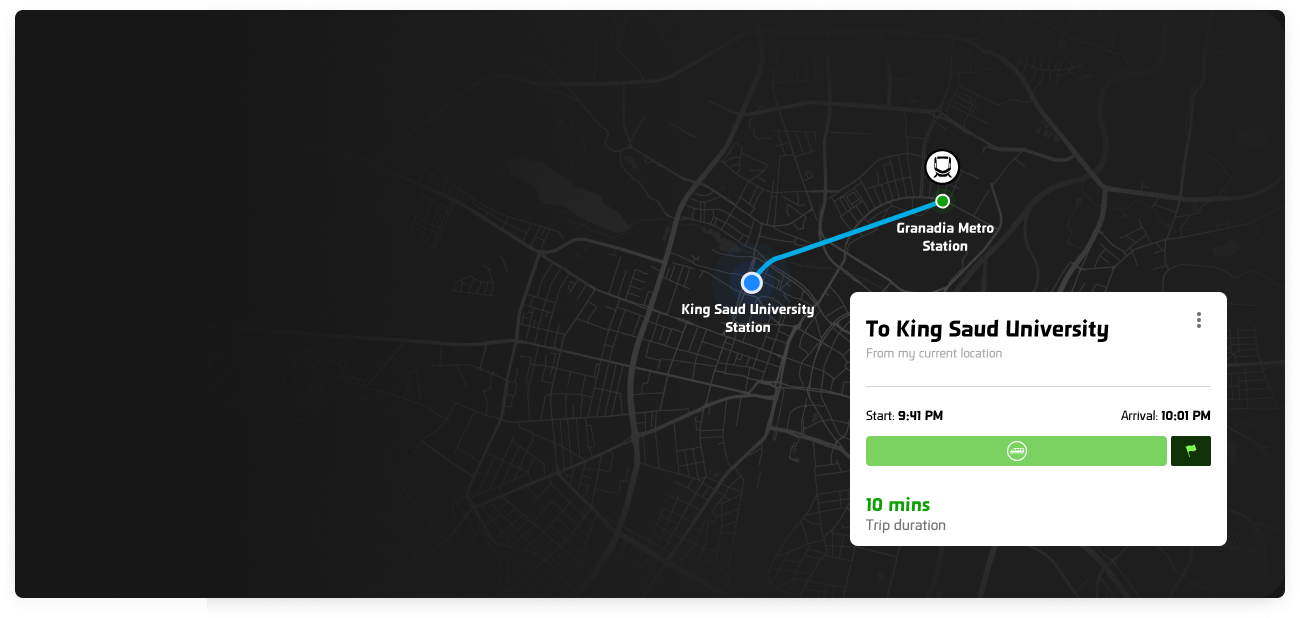Click the metro icon inside the green bar
This screenshot has width=1300, height=618.
pyautogui.click(x=1016, y=451)
